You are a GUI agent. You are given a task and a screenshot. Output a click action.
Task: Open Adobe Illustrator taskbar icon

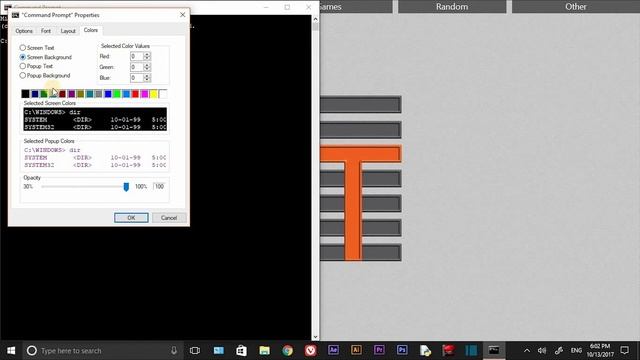click(356, 350)
